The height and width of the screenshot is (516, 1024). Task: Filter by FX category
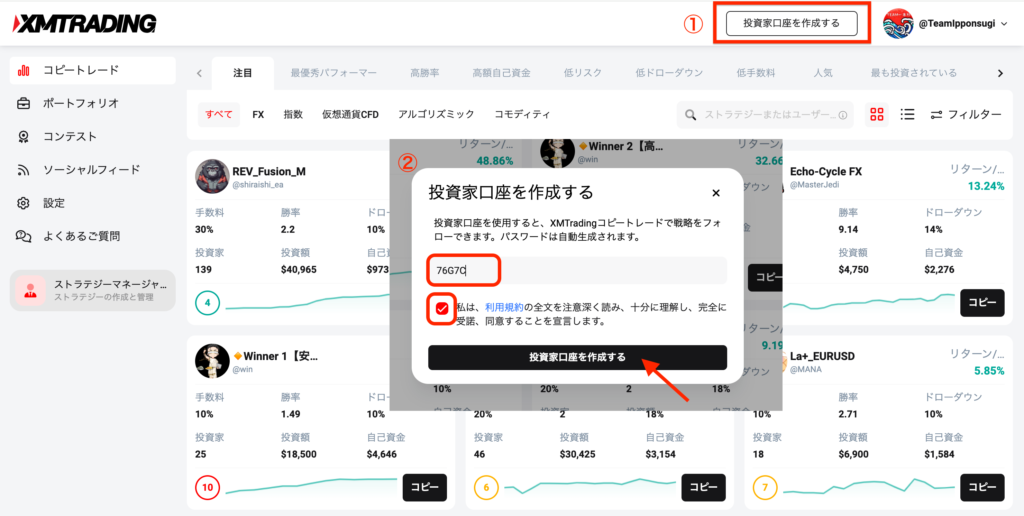click(258, 114)
